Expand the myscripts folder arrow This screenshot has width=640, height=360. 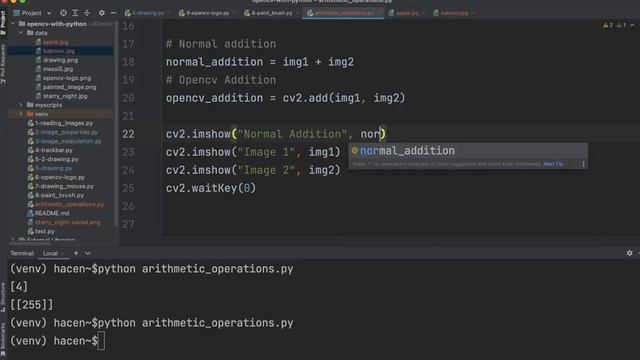tap(21, 105)
